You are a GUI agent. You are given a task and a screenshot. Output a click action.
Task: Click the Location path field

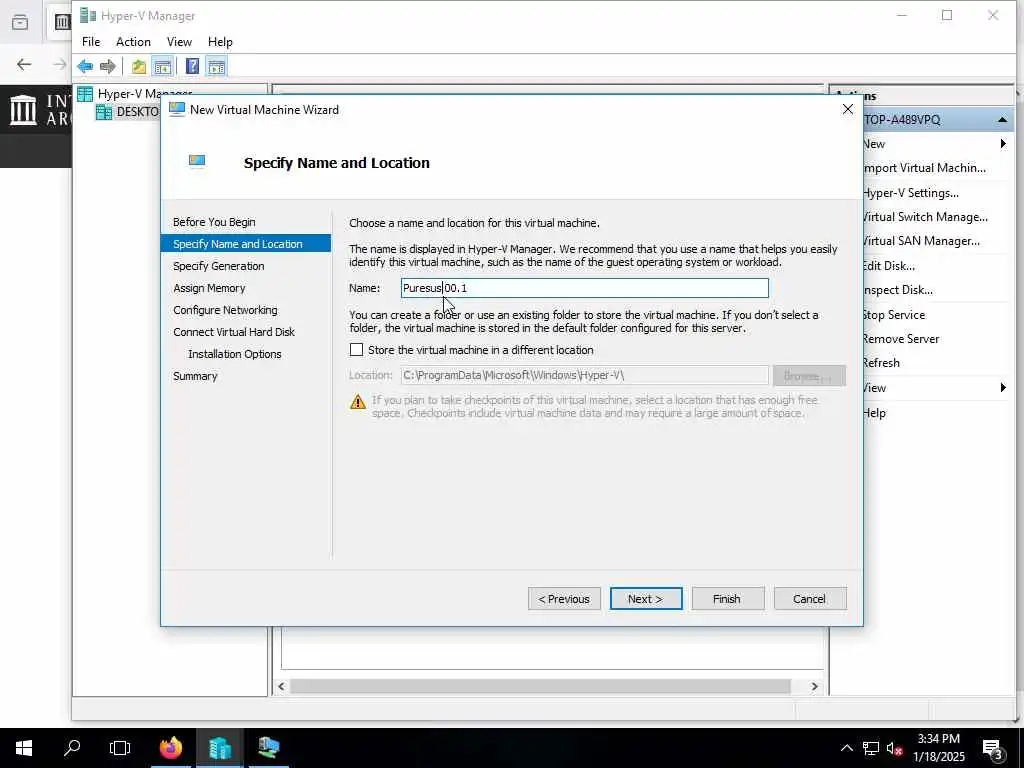(x=584, y=376)
